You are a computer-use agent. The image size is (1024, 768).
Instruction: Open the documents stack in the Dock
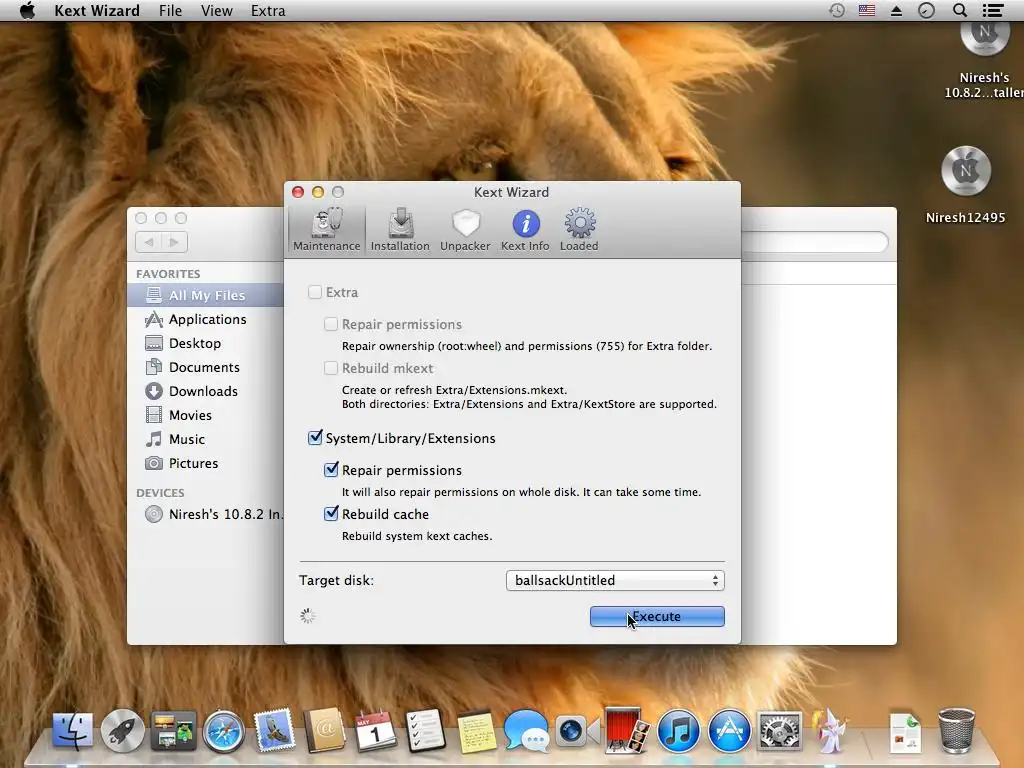click(905, 731)
